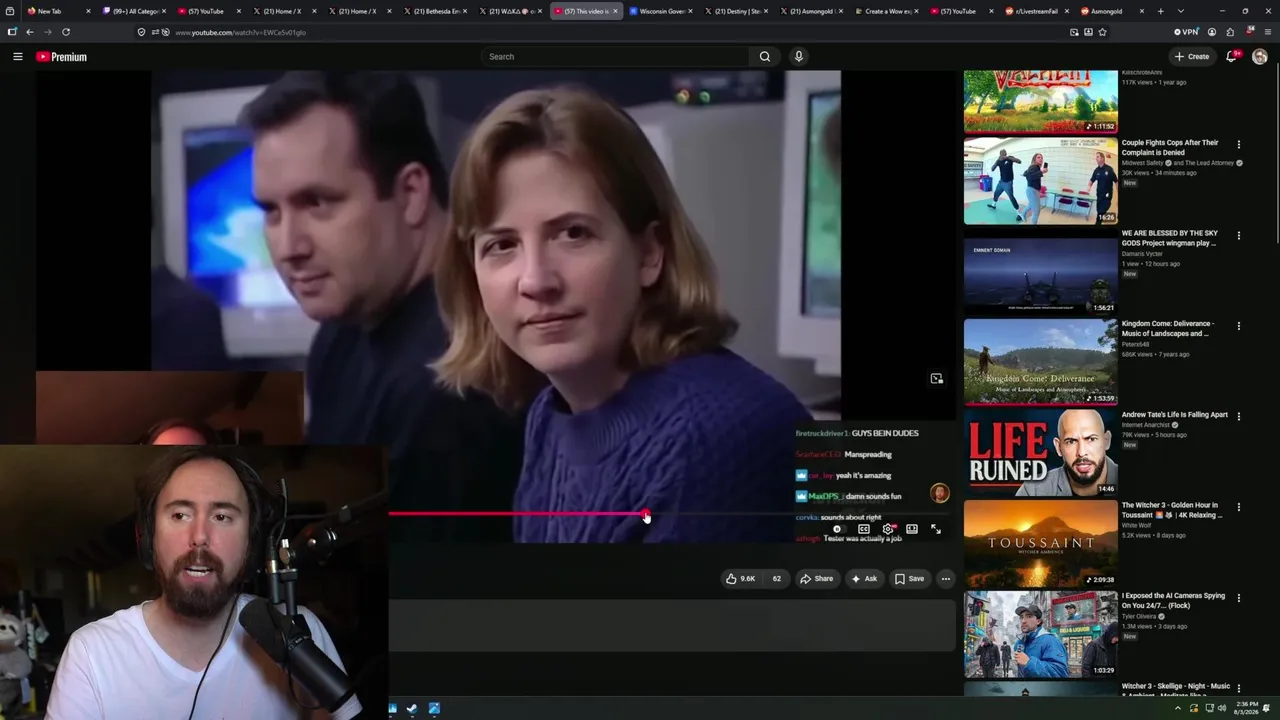
Task: Switch to the Wisconsin Govern... tab
Action: click(x=662, y=11)
